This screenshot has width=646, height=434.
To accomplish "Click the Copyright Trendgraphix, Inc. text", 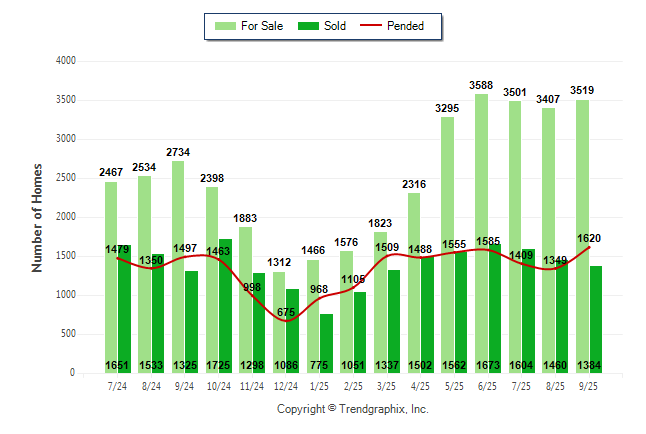I will click(352, 409).
